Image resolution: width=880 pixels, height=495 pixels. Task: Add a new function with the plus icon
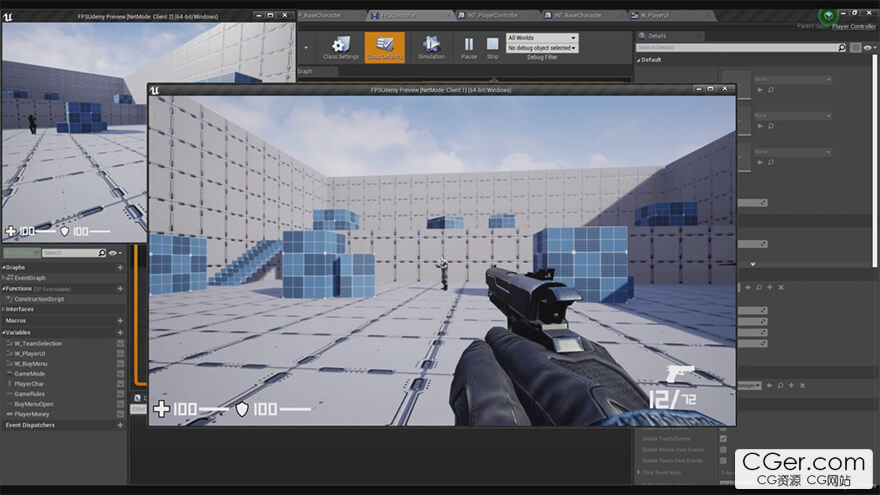click(x=120, y=288)
